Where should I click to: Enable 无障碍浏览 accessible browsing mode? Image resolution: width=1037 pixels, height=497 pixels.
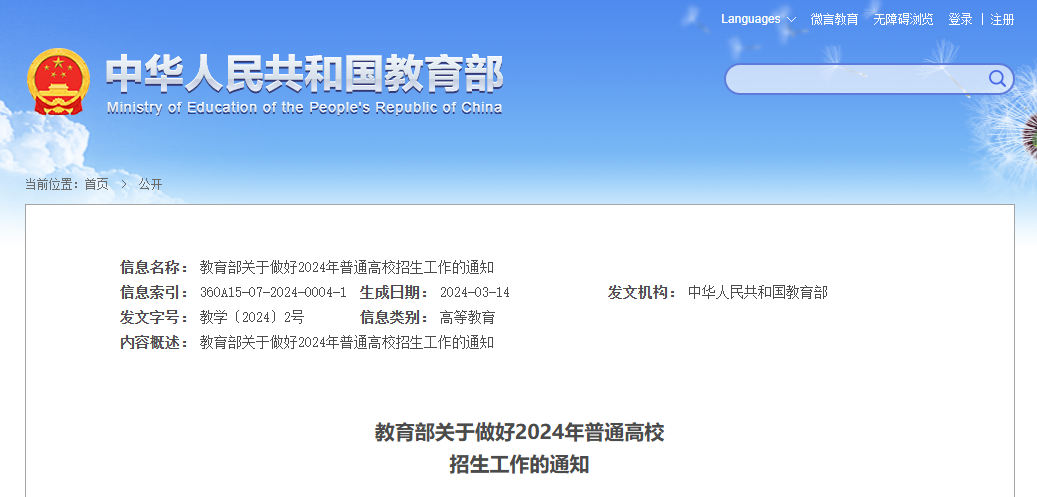903,19
